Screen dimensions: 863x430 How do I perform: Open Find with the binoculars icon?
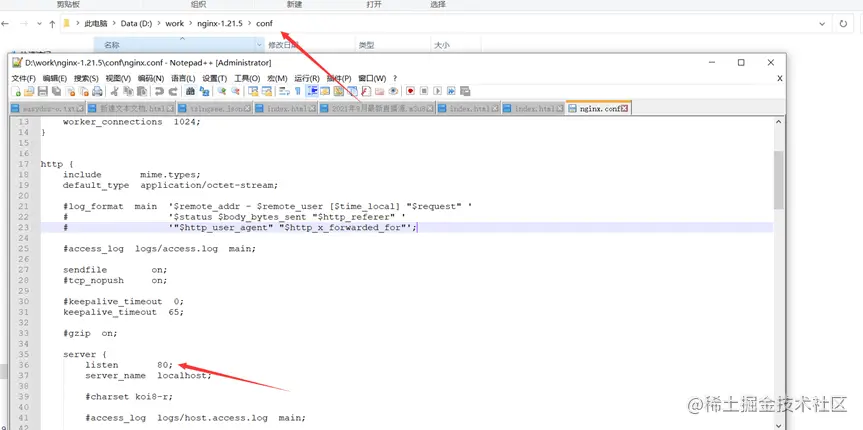190,91
